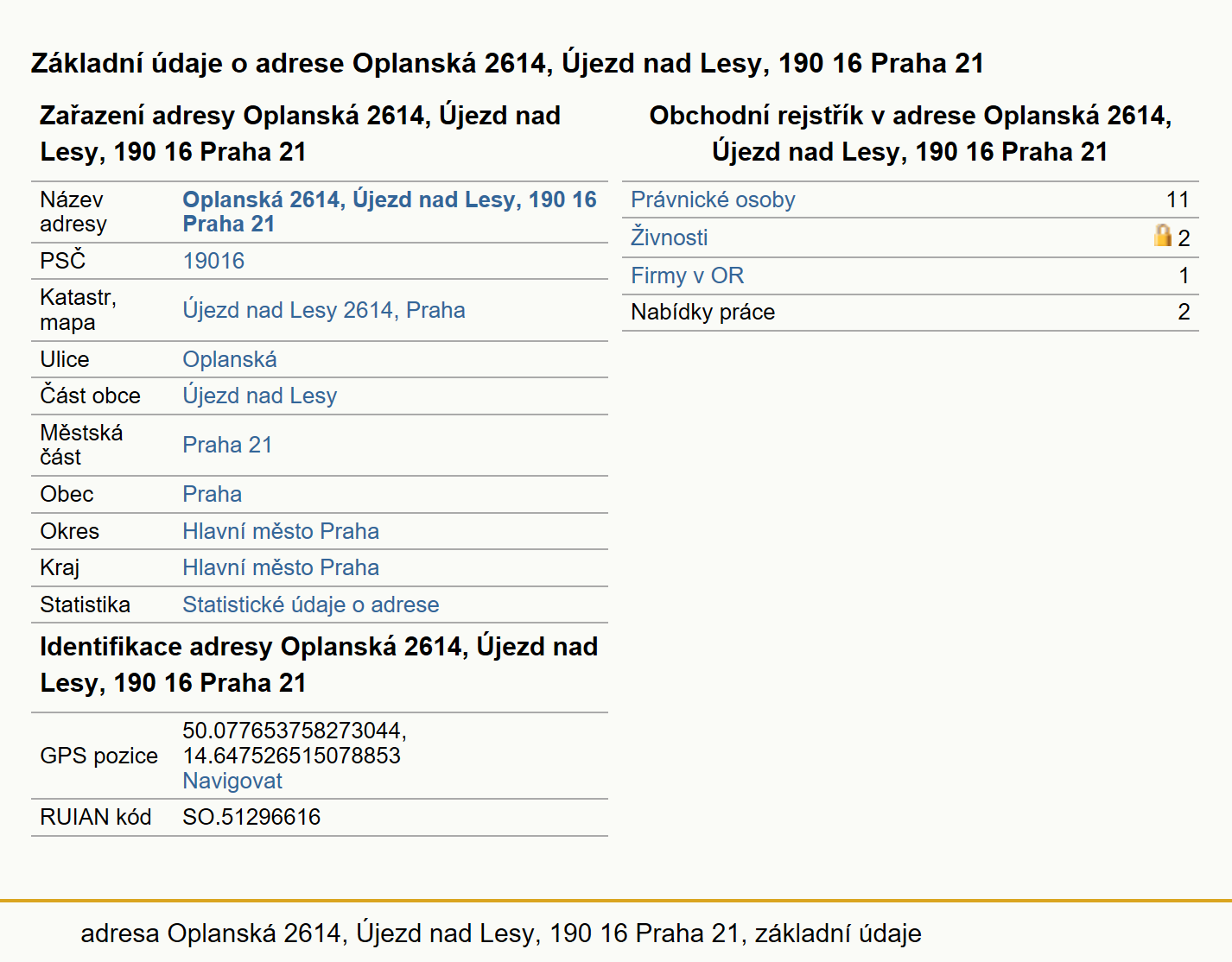Open the Právnické osoby link
Image resolution: width=1232 pixels, height=962 pixels.
(713, 199)
